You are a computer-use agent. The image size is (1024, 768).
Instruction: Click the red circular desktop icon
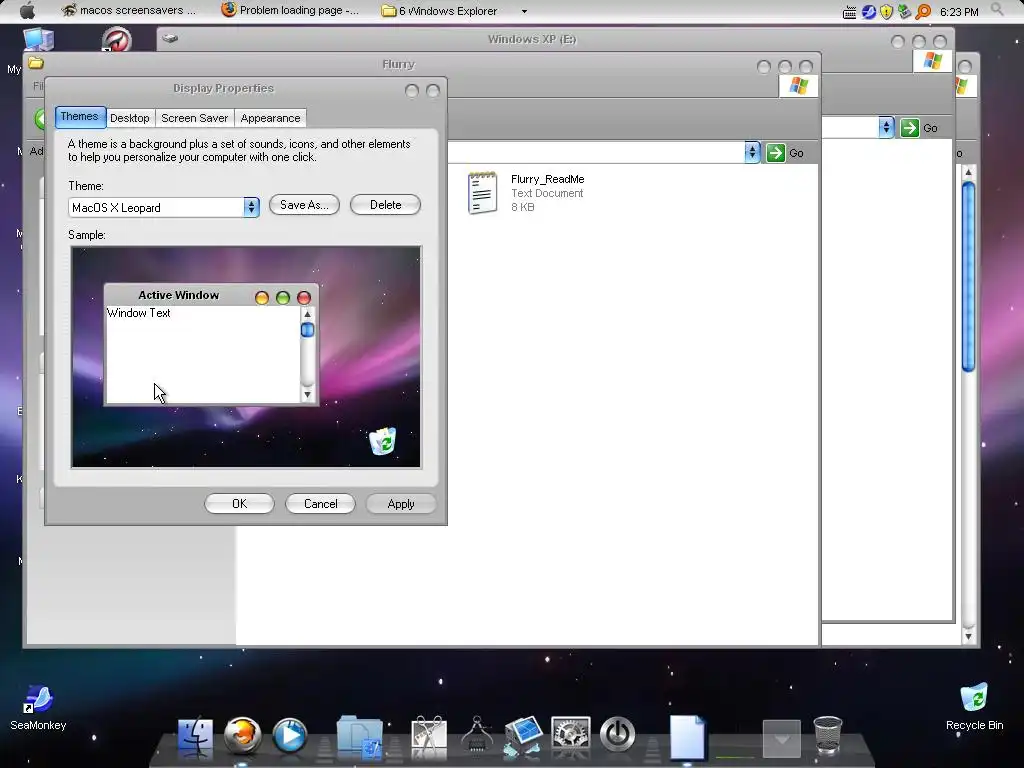pyautogui.click(x=117, y=40)
